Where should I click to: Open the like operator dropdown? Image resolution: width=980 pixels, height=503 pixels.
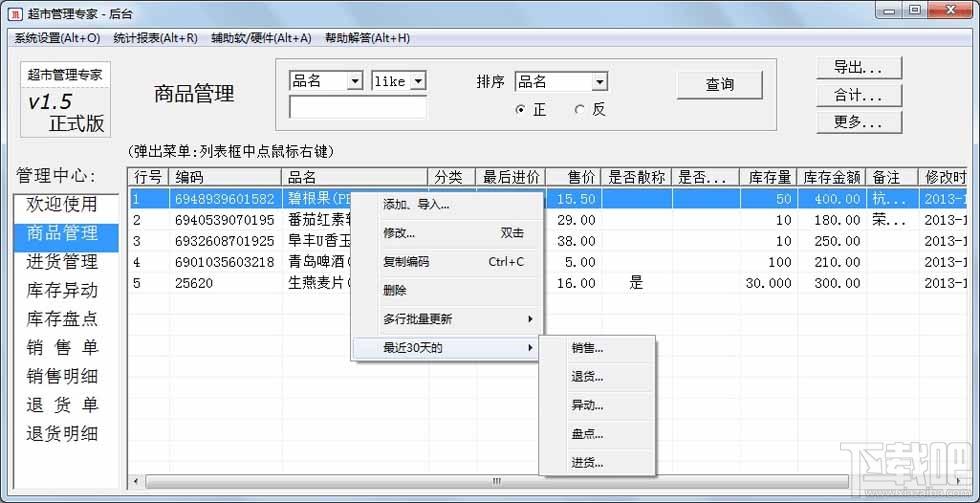418,81
